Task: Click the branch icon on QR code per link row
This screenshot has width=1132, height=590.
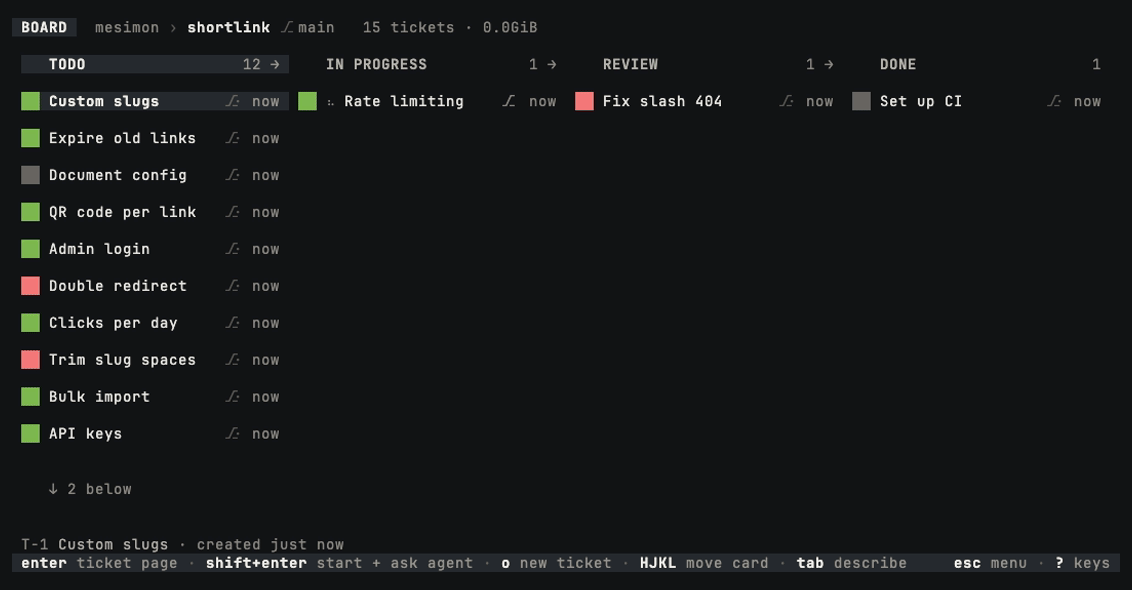Action: (232, 212)
